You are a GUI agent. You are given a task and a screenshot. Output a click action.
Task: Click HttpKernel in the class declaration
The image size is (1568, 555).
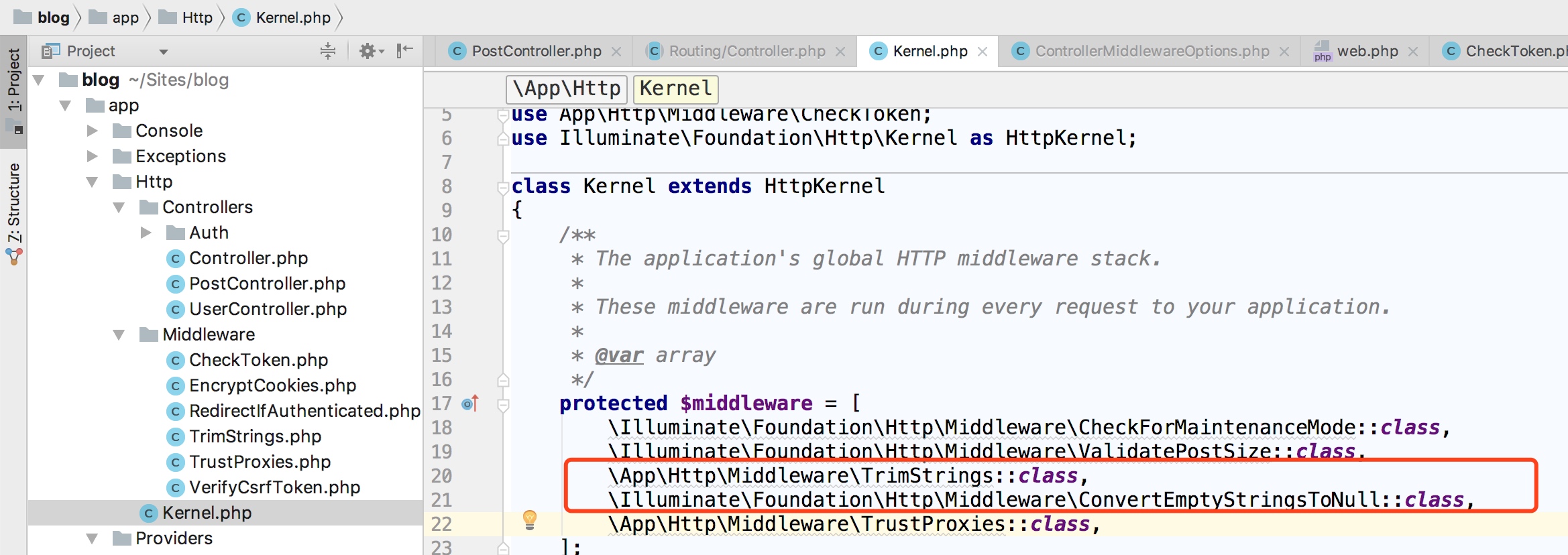(824, 186)
